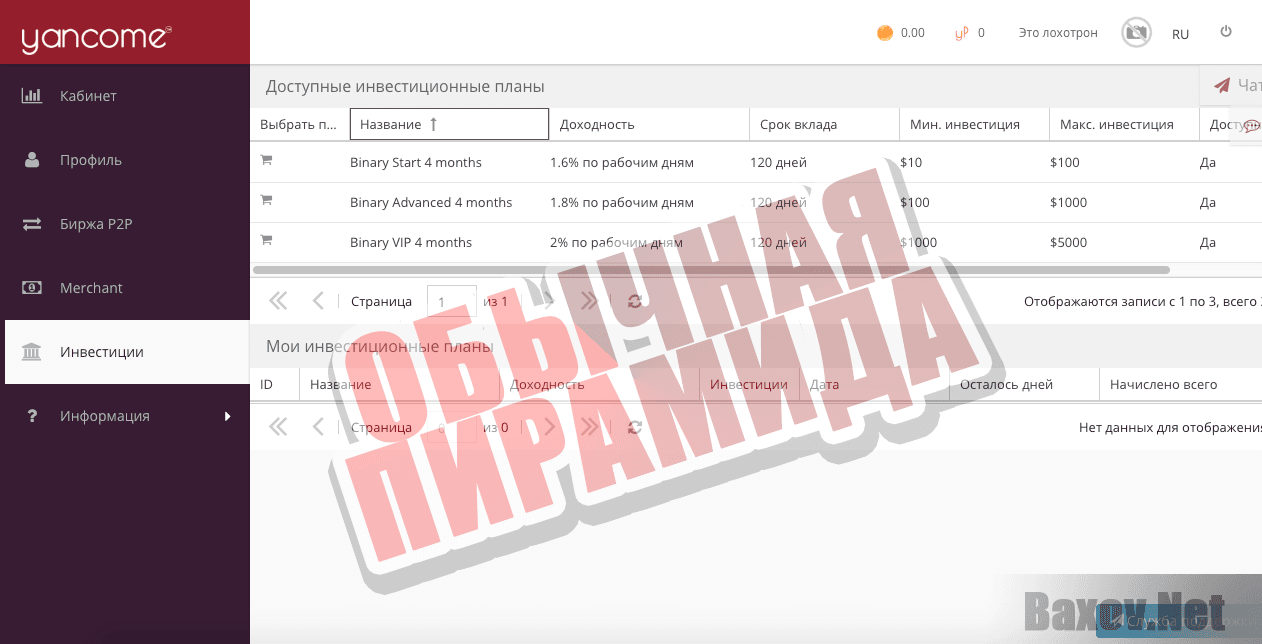Open the chat paper-plane panel
This screenshot has width=1262, height=644.
[1222, 86]
